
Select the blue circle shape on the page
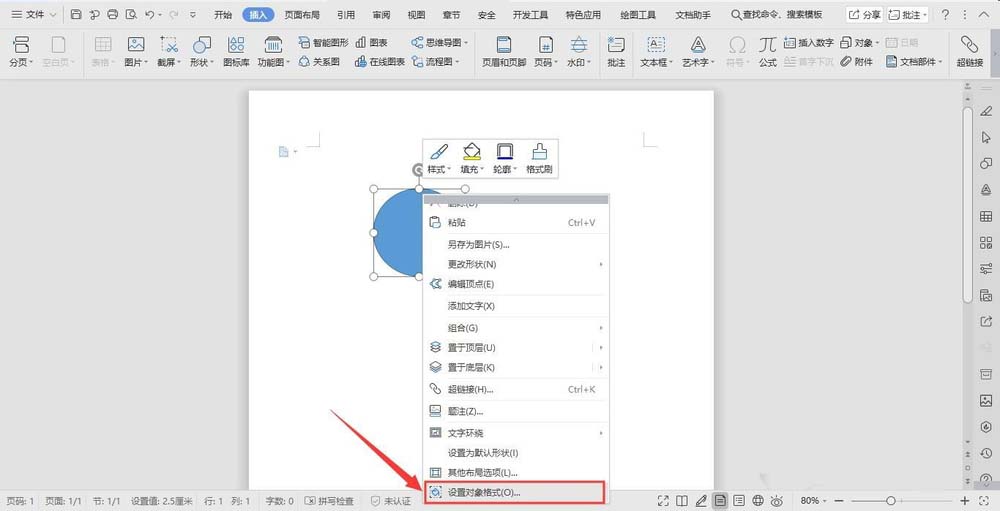pos(399,233)
